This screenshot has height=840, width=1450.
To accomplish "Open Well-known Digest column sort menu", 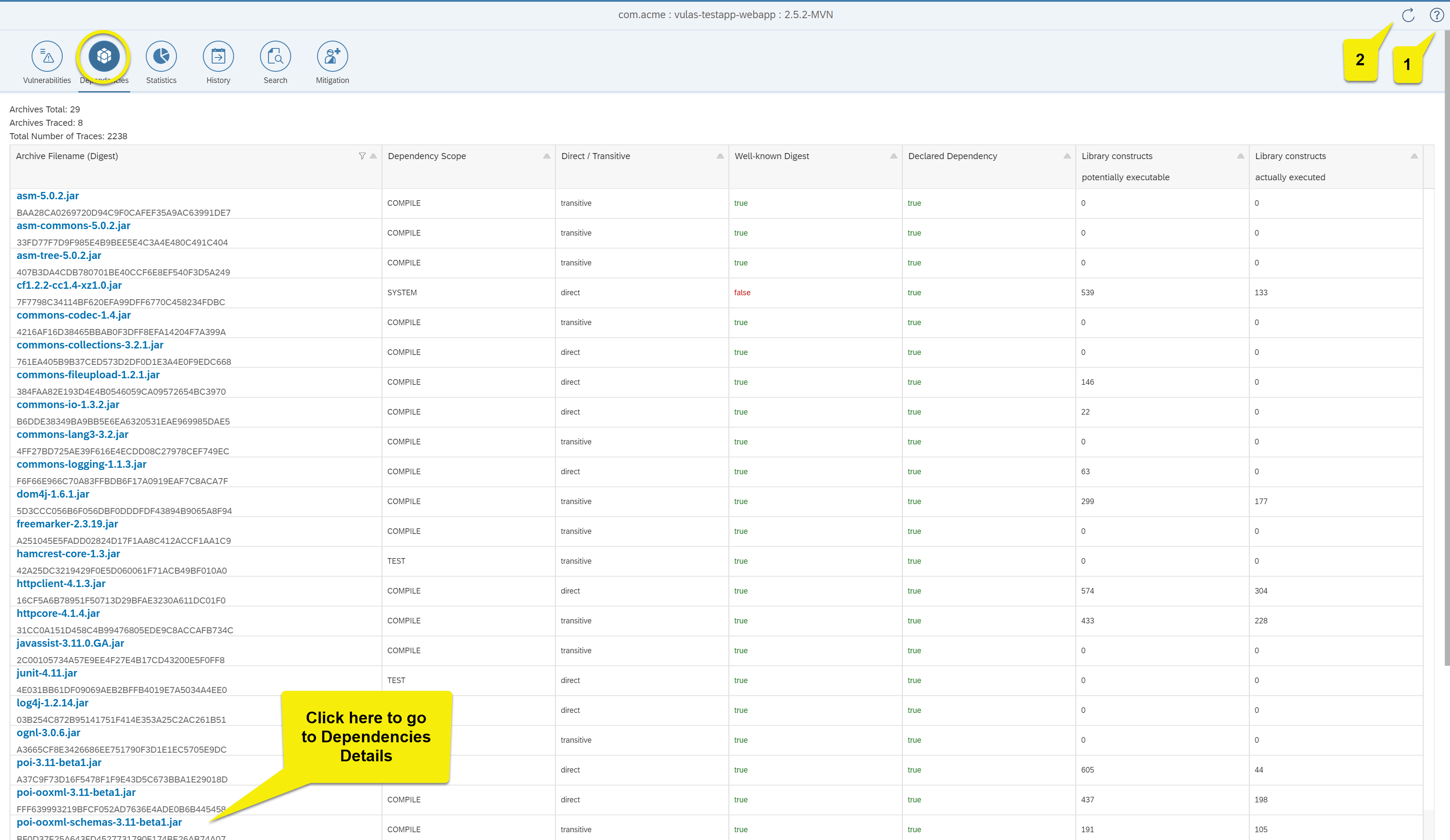I will click(x=894, y=156).
